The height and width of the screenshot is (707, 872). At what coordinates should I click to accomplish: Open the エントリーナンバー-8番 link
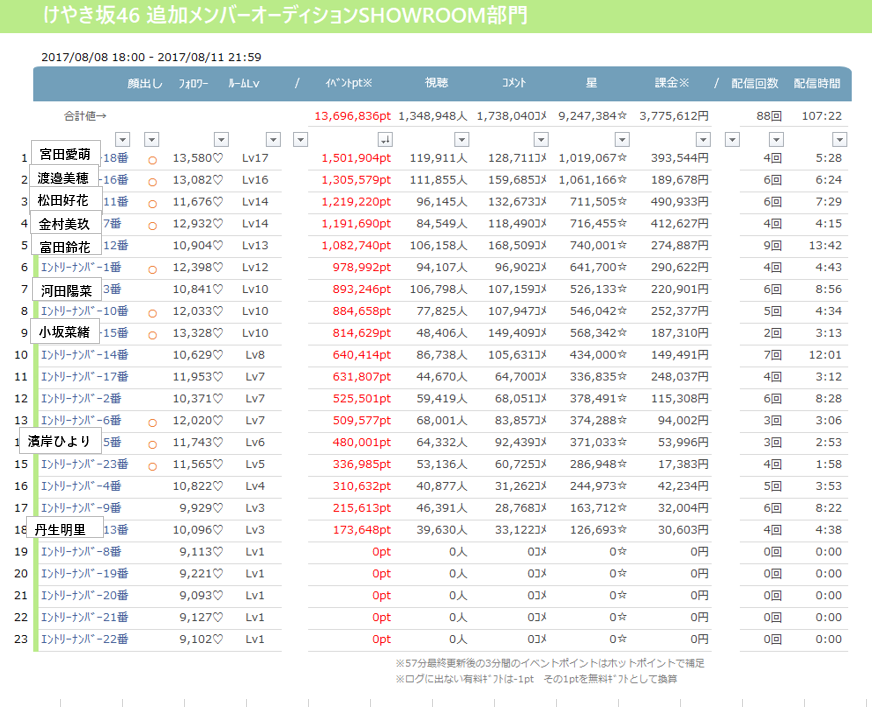click(81, 552)
